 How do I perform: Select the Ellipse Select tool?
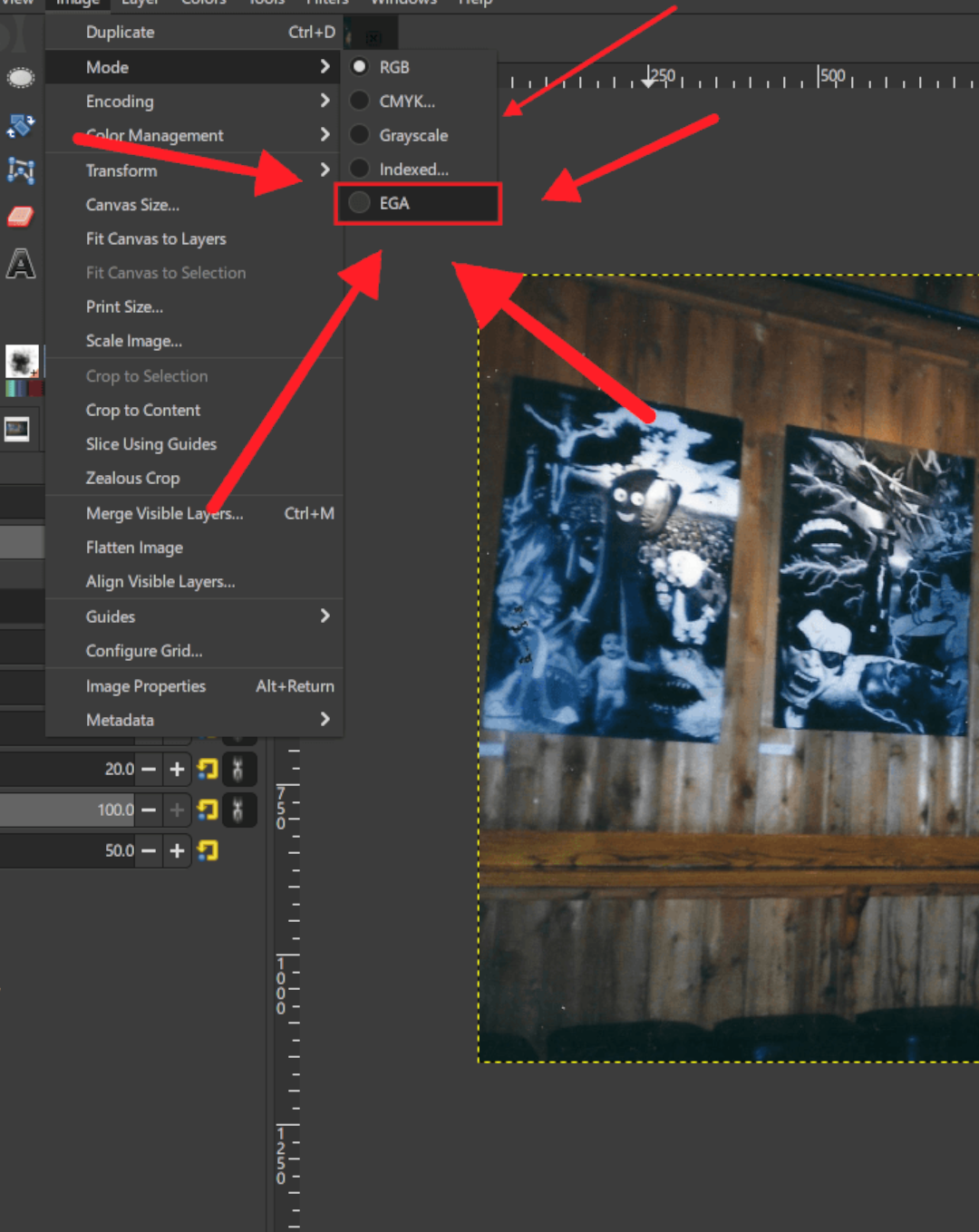pos(21,79)
